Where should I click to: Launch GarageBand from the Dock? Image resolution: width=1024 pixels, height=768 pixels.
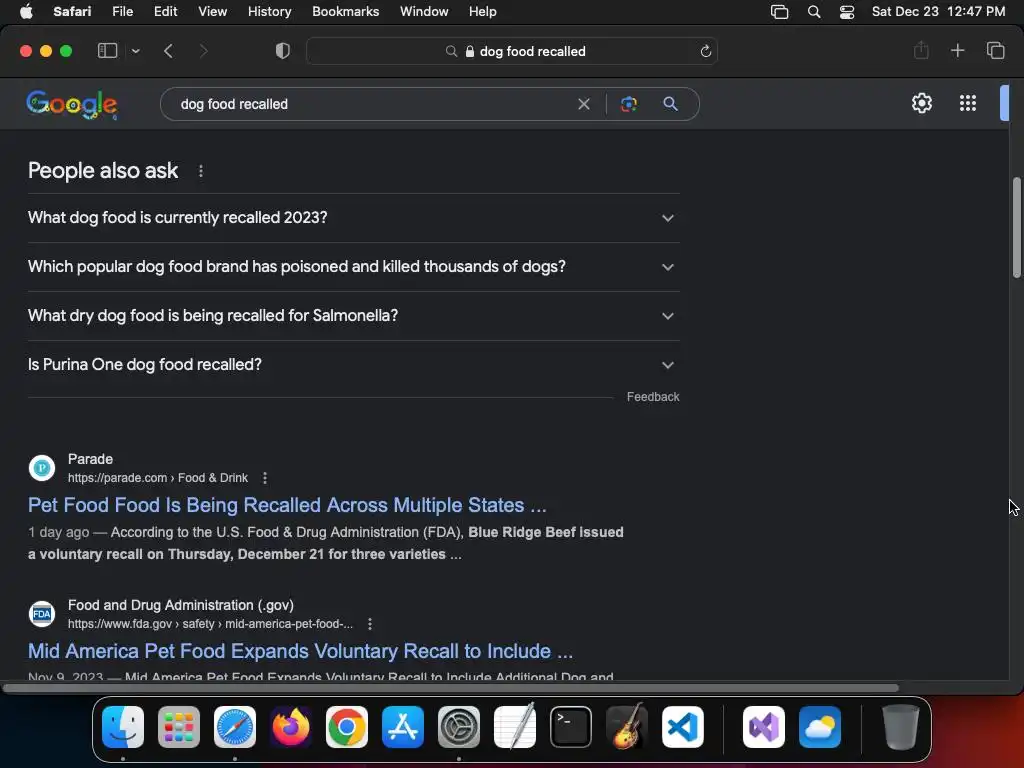click(x=627, y=727)
